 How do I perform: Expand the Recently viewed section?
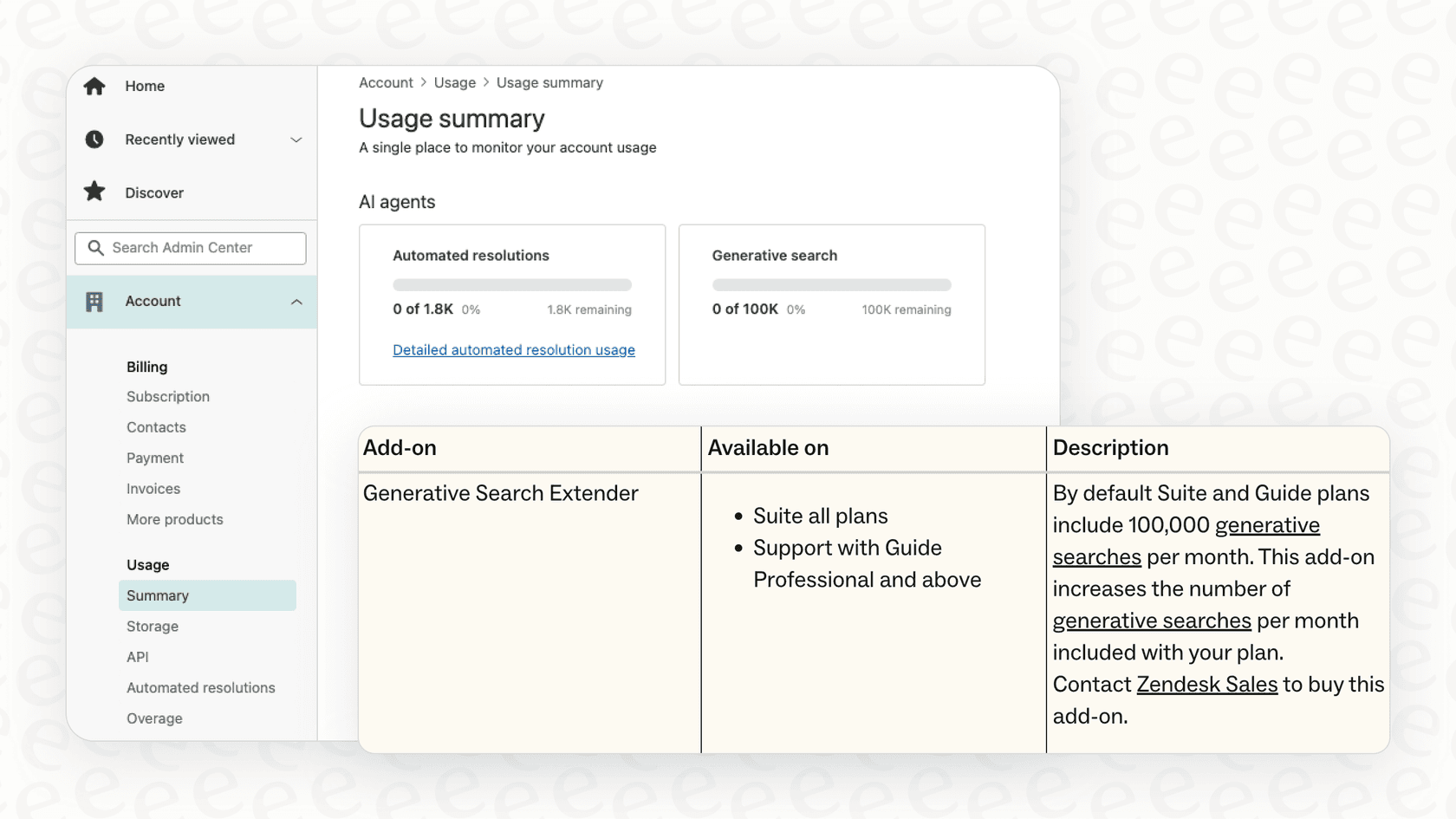tap(296, 140)
